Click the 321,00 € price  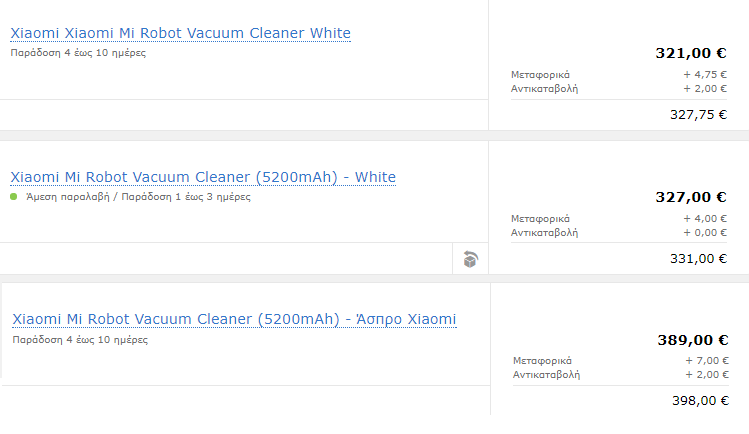tap(690, 53)
